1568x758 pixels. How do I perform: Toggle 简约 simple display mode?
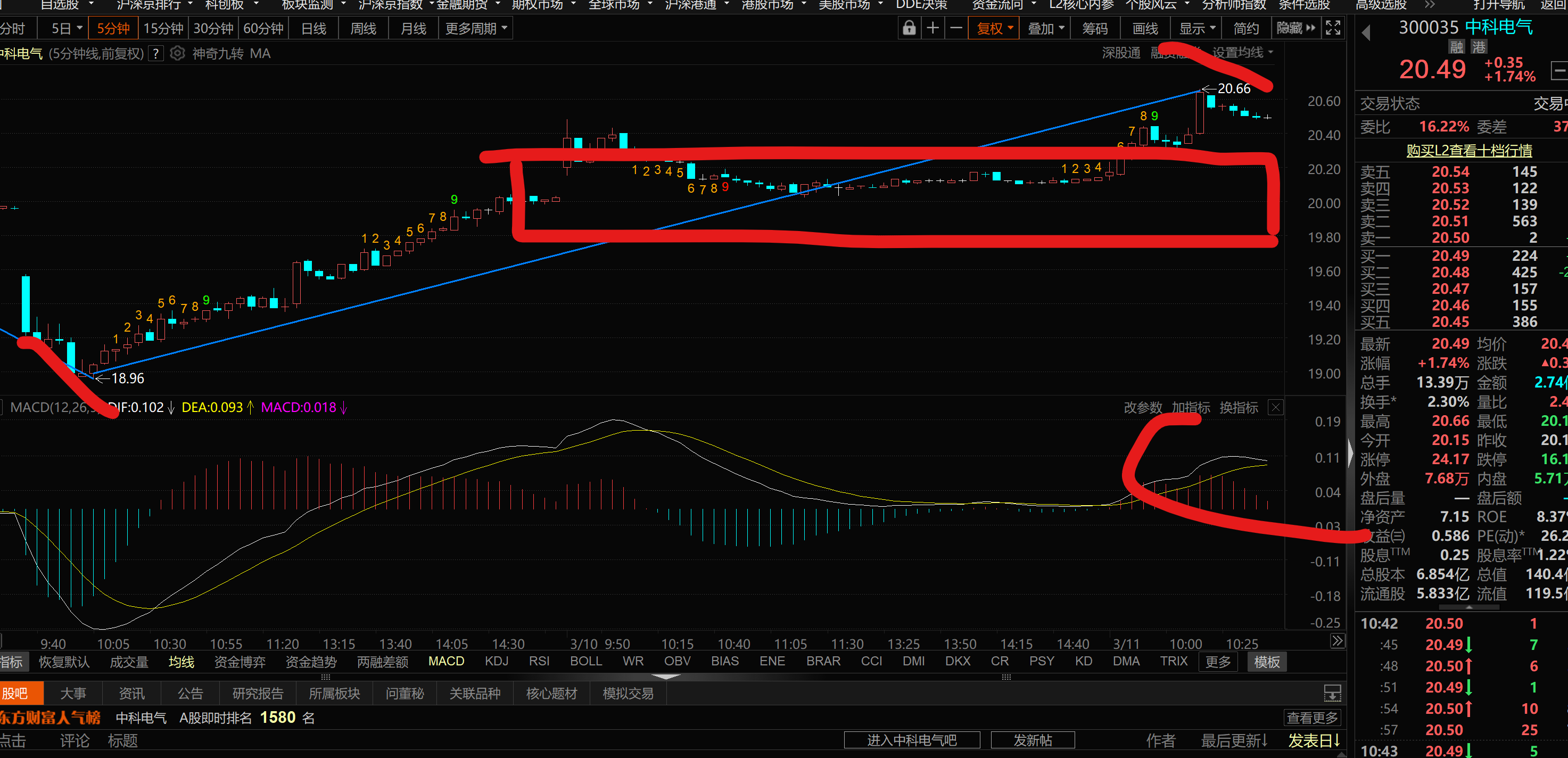[x=1245, y=28]
